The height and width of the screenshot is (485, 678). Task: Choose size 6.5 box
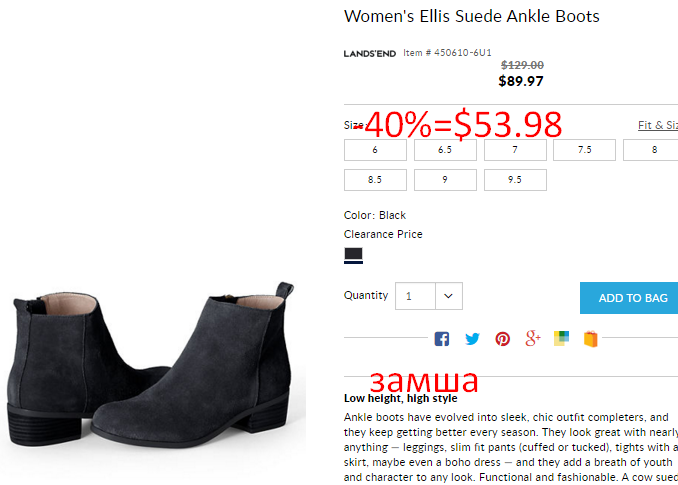(x=445, y=150)
